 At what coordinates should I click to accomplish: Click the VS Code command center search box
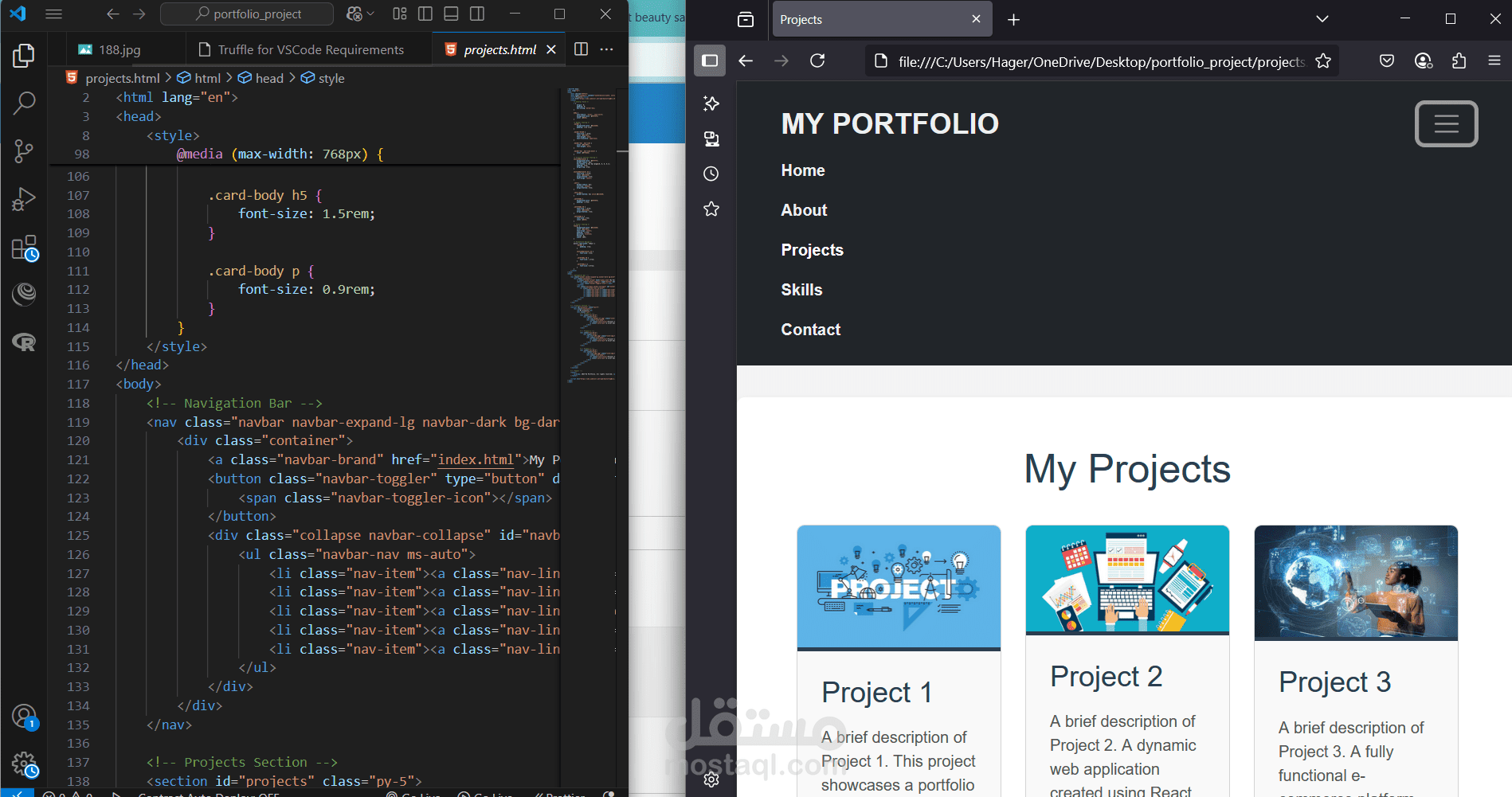point(247,14)
